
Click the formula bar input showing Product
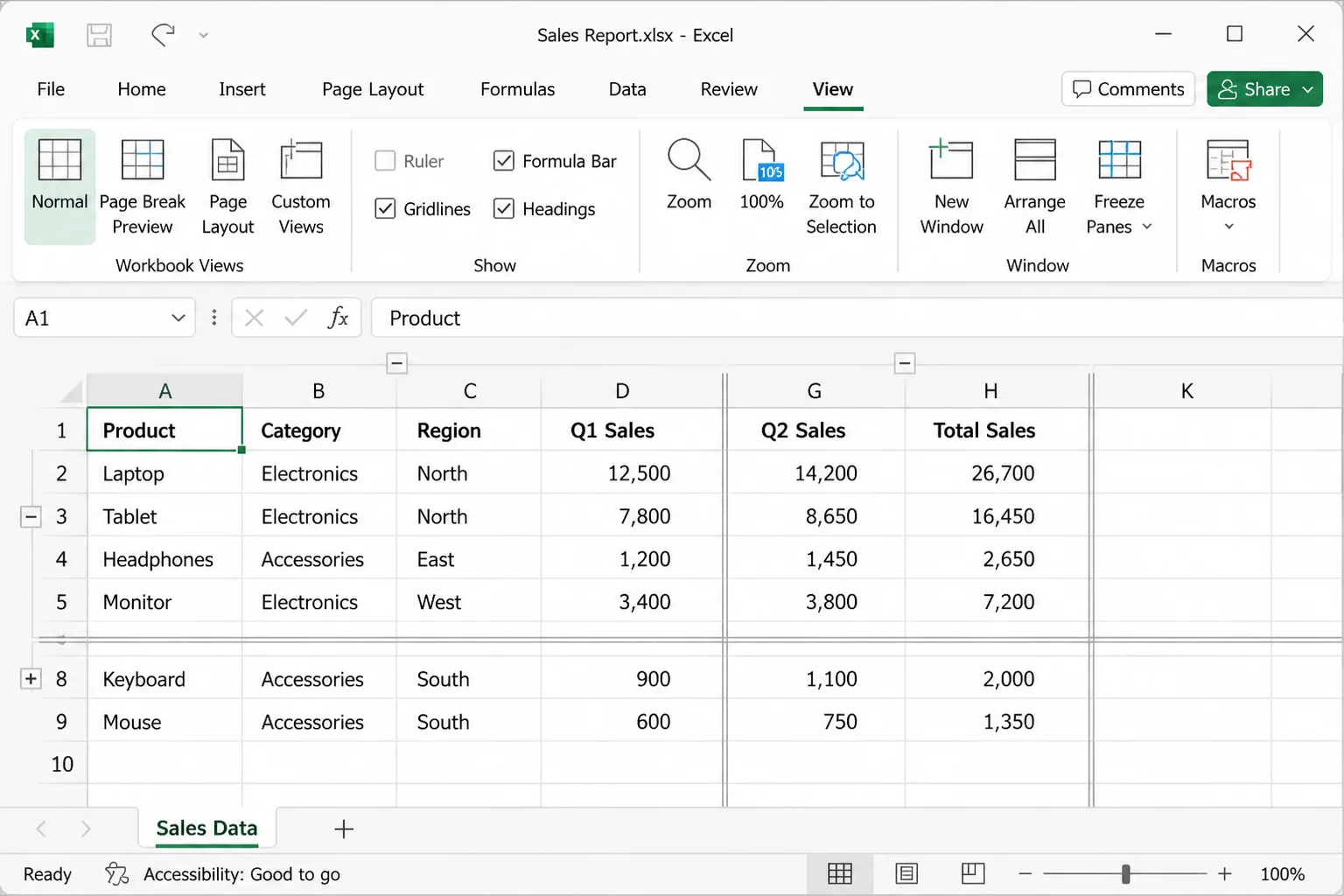[857, 318]
